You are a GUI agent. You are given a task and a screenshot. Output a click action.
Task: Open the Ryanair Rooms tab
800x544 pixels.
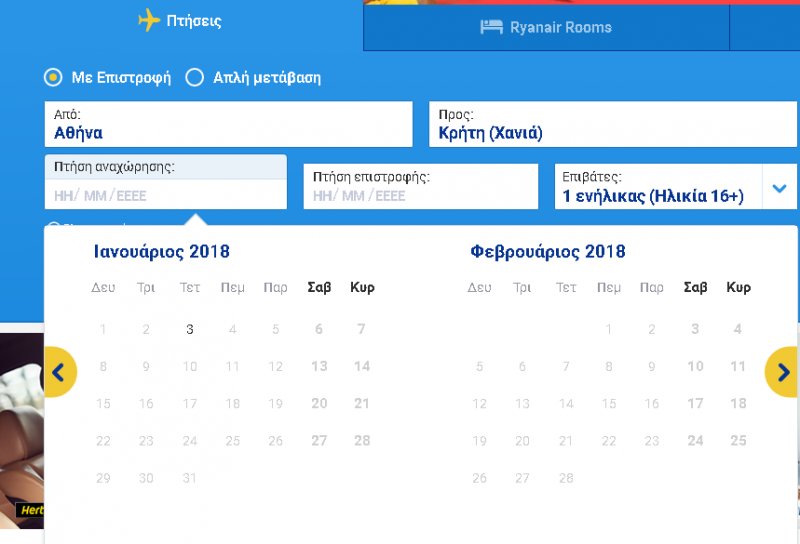pos(546,28)
